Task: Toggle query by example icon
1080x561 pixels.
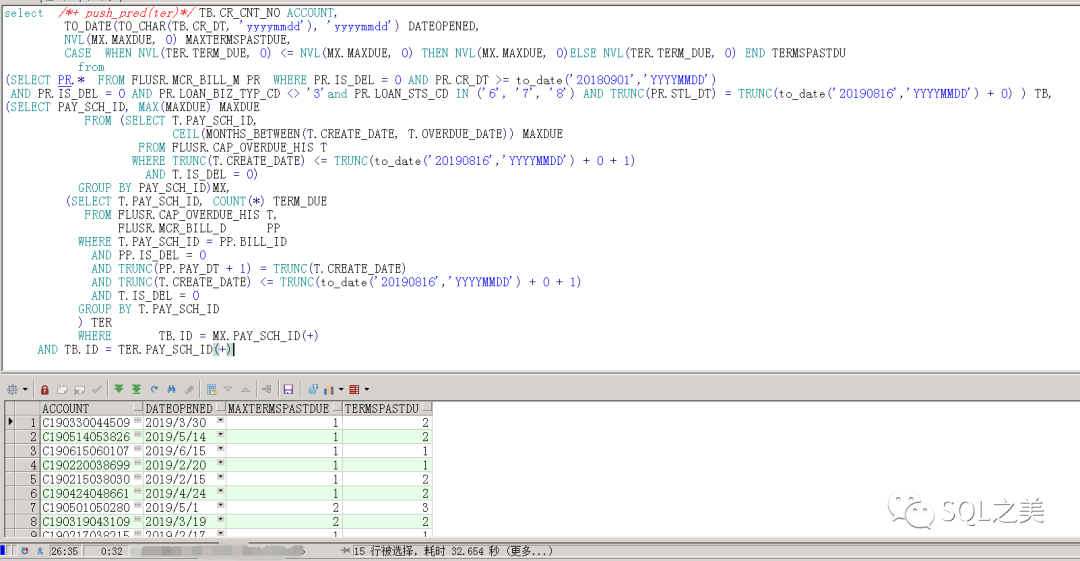Action: [x=211, y=389]
